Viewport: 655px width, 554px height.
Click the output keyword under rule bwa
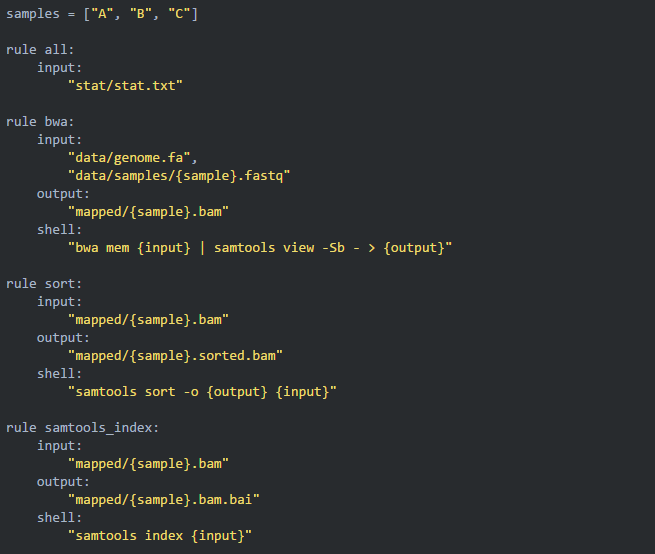click(61, 194)
